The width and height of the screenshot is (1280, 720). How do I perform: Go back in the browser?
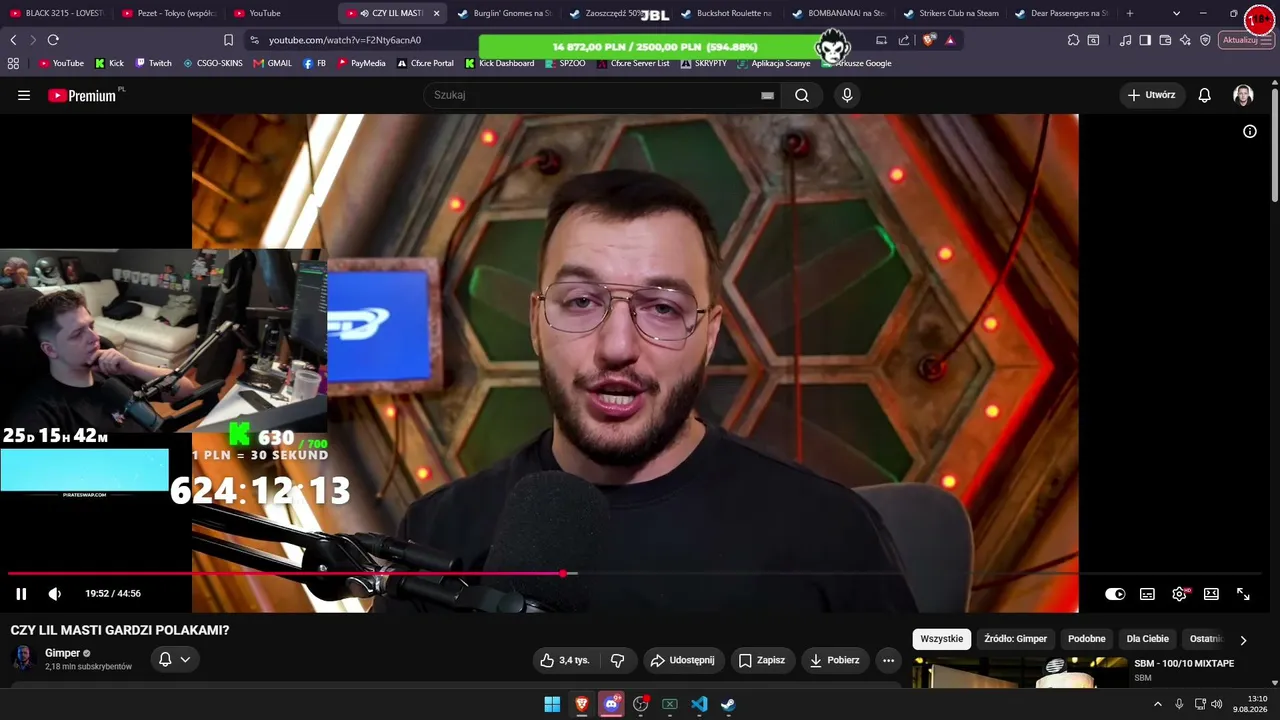coord(13,40)
